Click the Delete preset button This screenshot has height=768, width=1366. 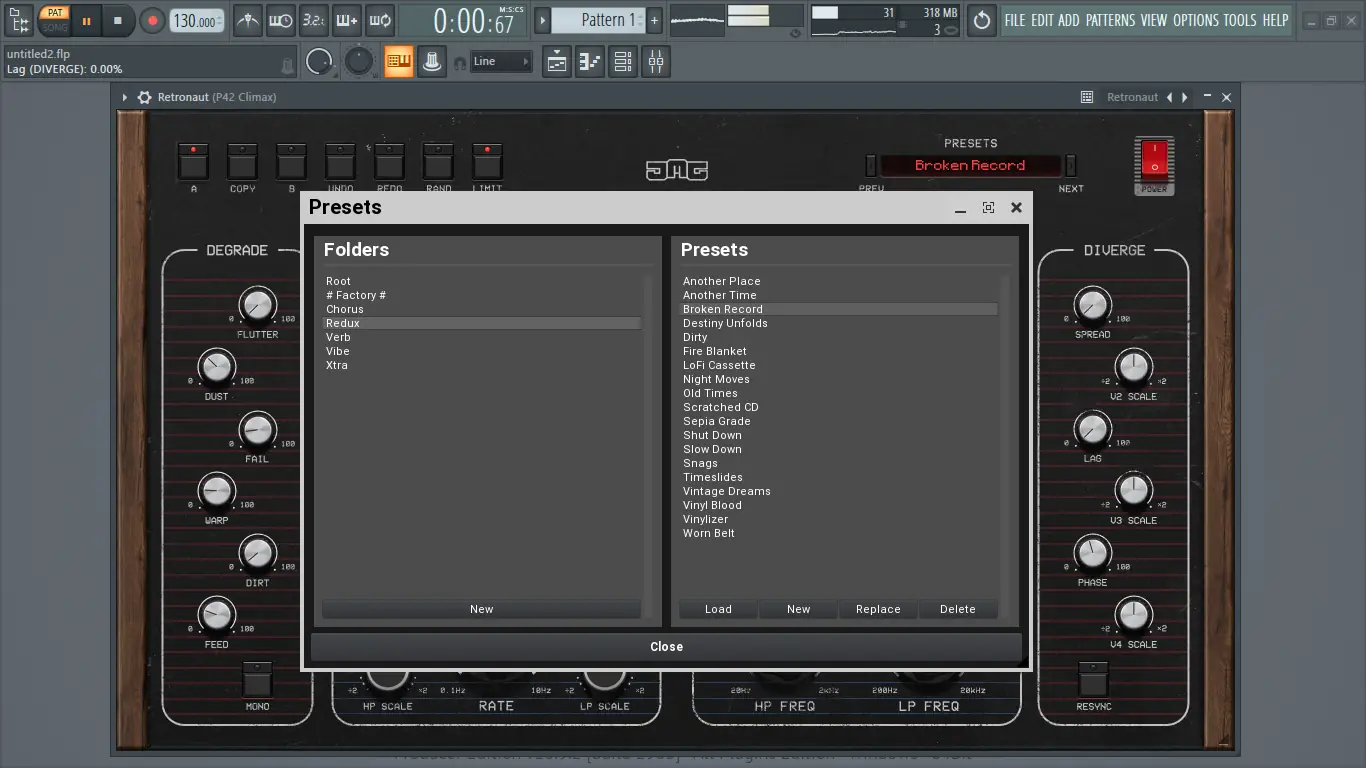coord(958,609)
